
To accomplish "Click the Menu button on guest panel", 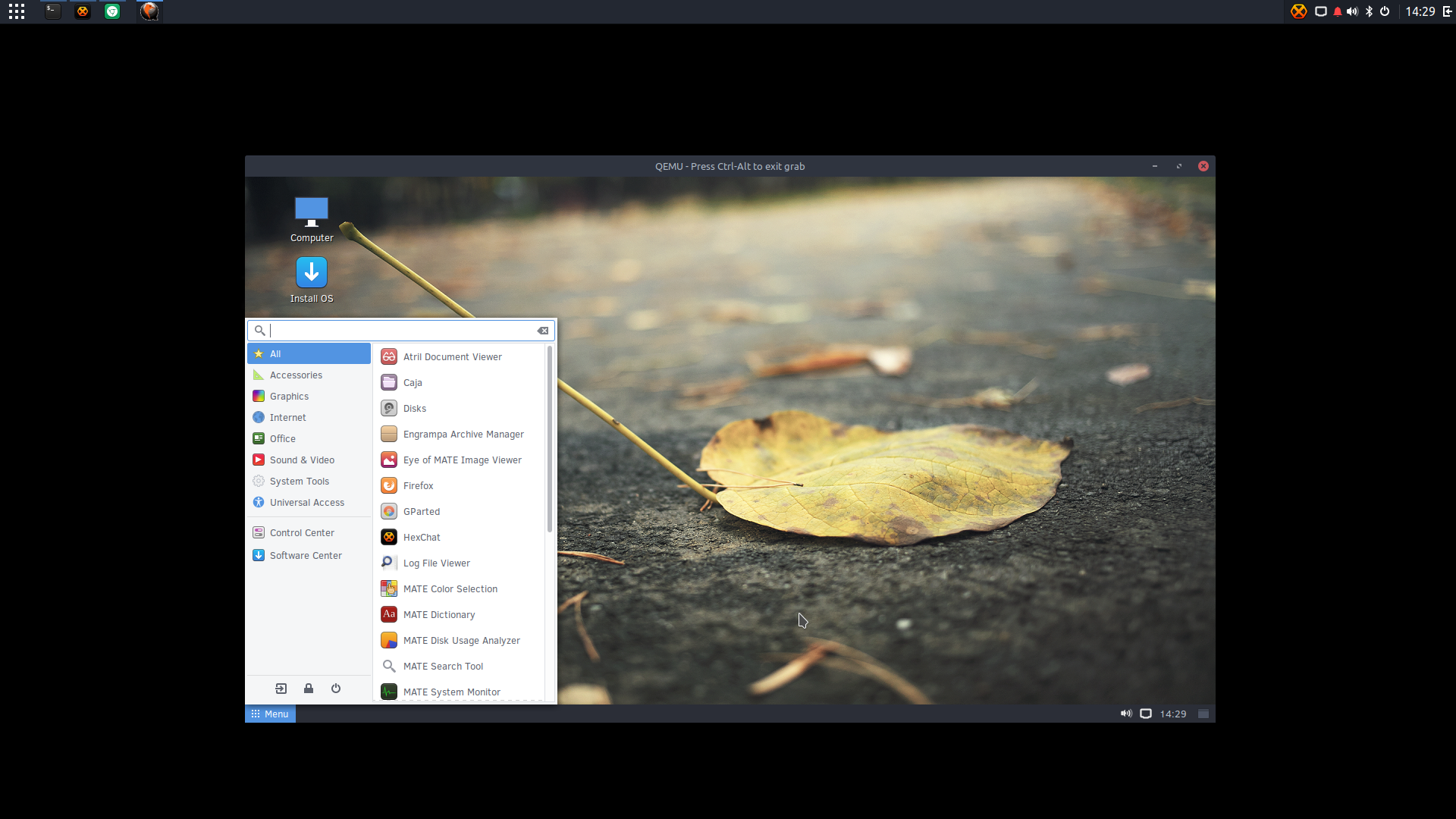I will click(270, 714).
